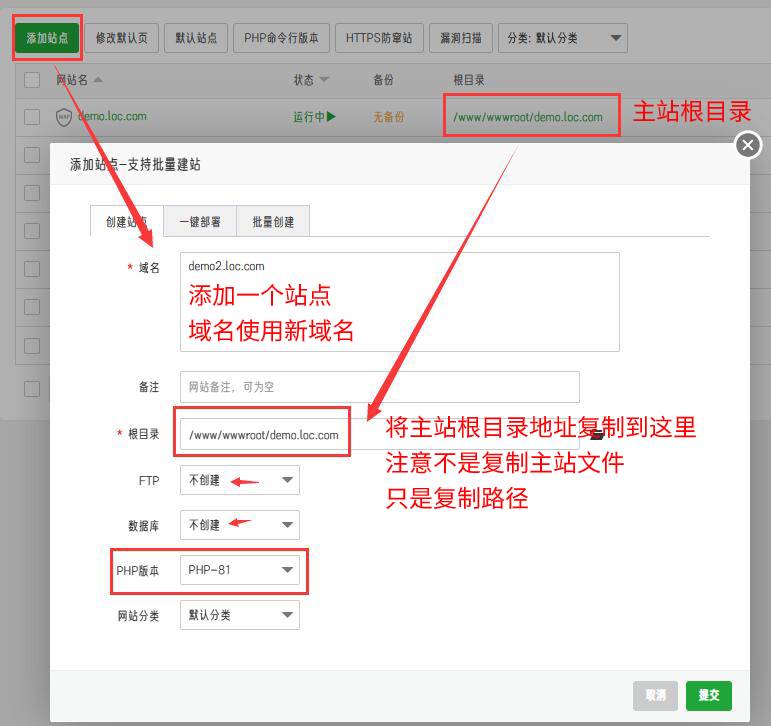The image size is (771, 726).
Task: Click the 备注 remark input field
Action: 380,387
